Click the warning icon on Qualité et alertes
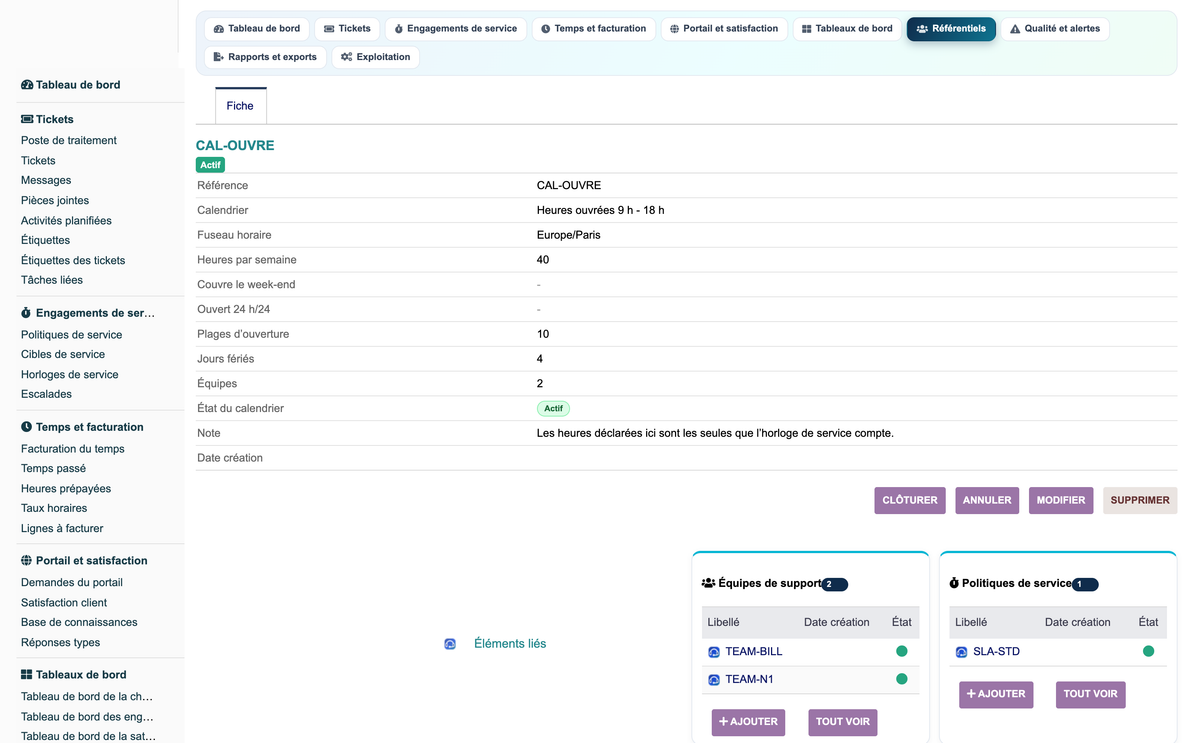 (1015, 29)
